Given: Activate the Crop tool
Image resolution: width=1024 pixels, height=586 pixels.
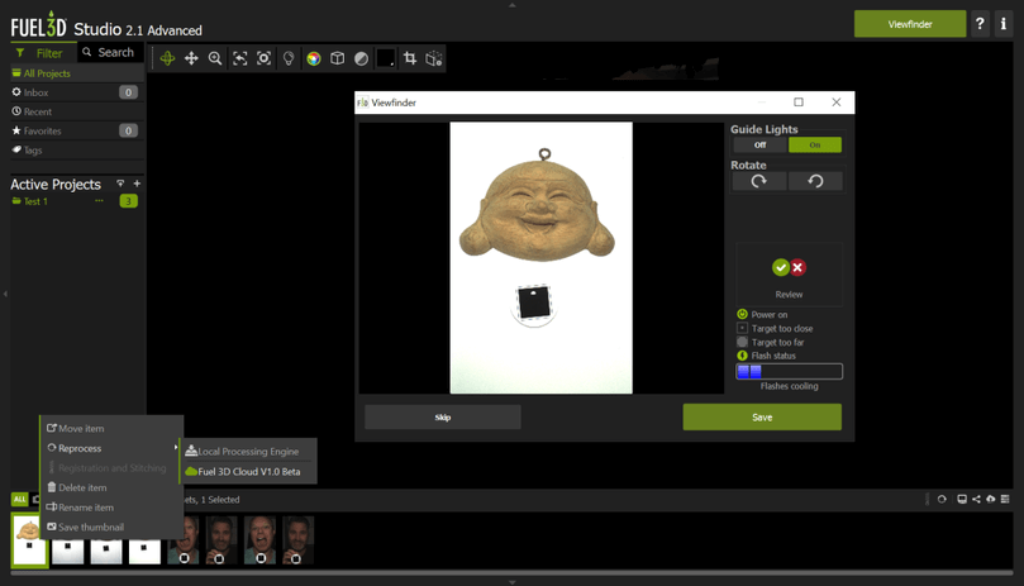Looking at the screenshot, I should click(411, 59).
